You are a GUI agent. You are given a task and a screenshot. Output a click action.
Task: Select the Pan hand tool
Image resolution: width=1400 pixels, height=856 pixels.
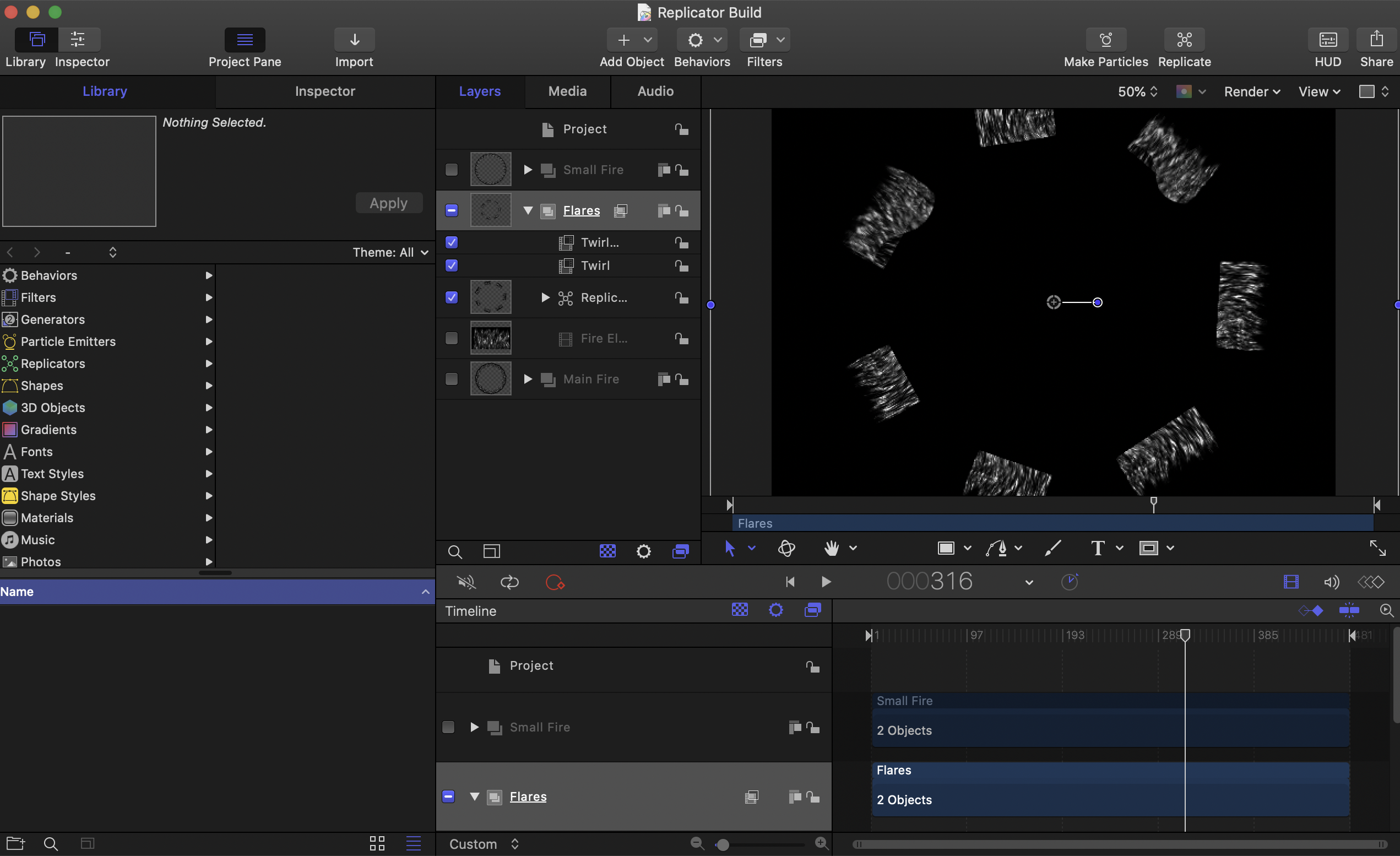pos(831,549)
